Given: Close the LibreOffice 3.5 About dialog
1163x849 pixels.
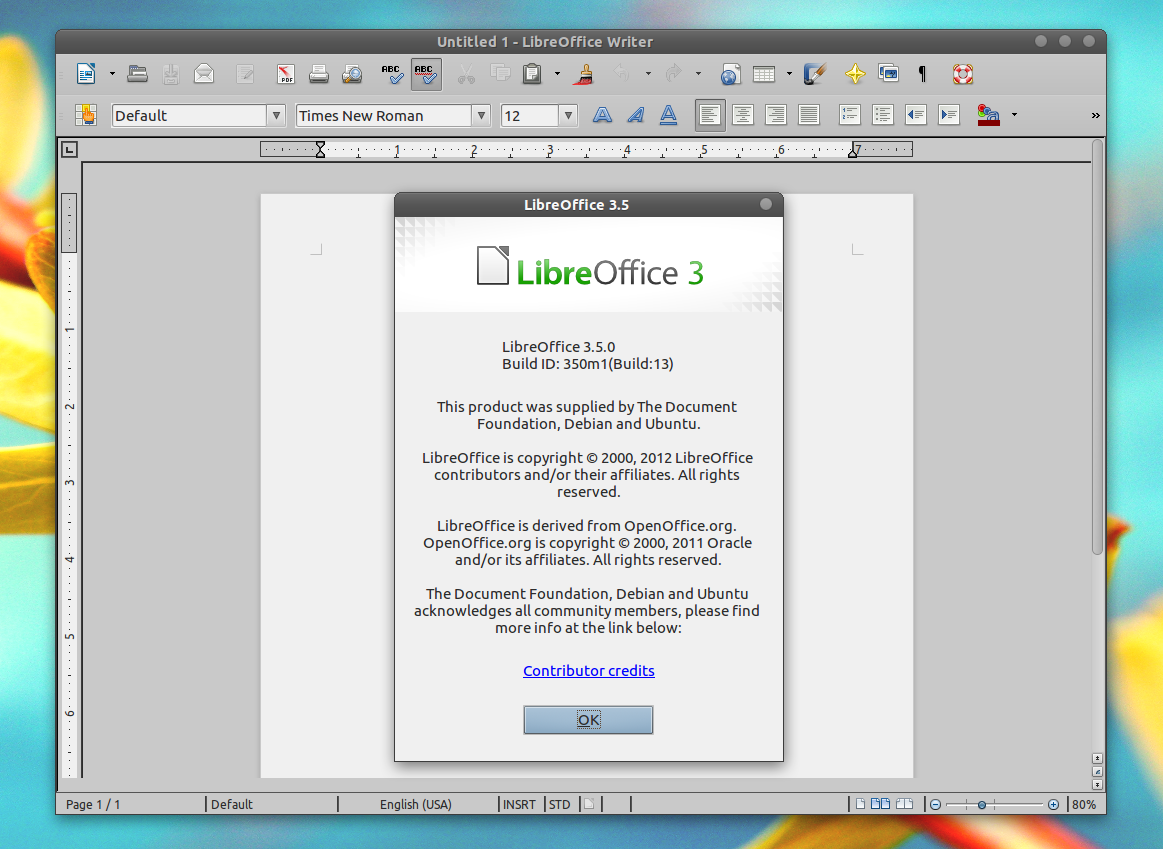Looking at the screenshot, I should [x=766, y=204].
